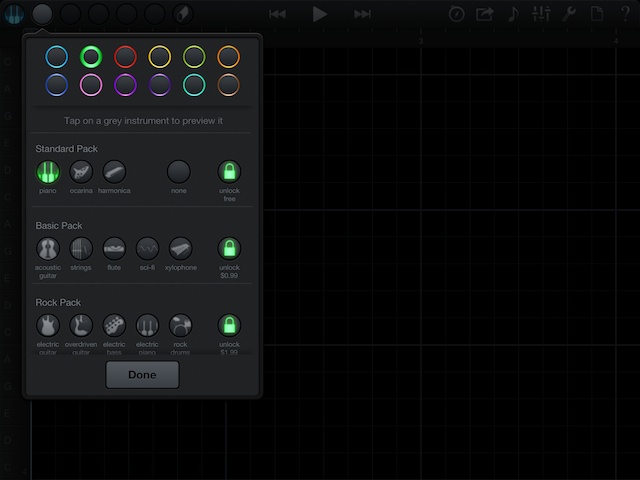640x480 pixels.
Task: Select the fifth empty track slot
Action: [x=127, y=14]
